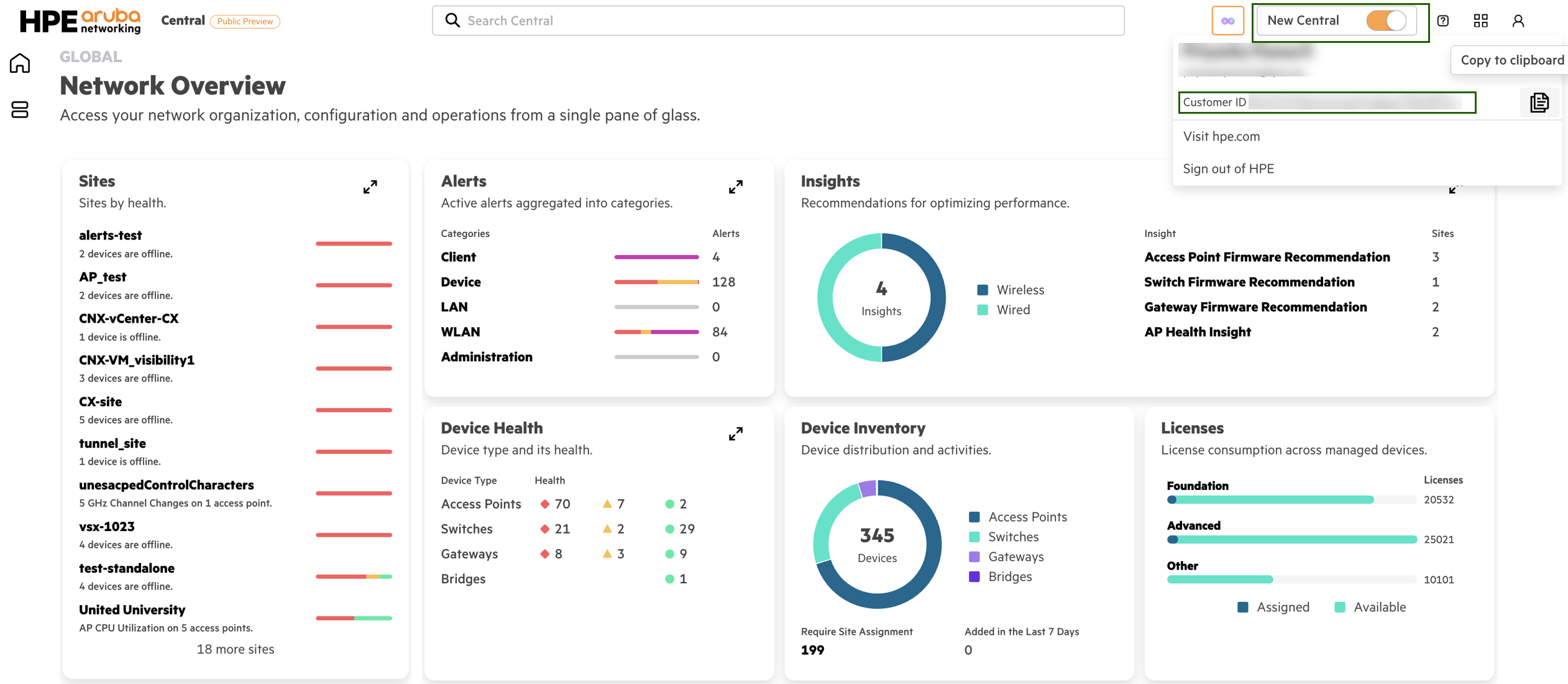
Task: Click the Advanced license bar
Action: 1291,539
